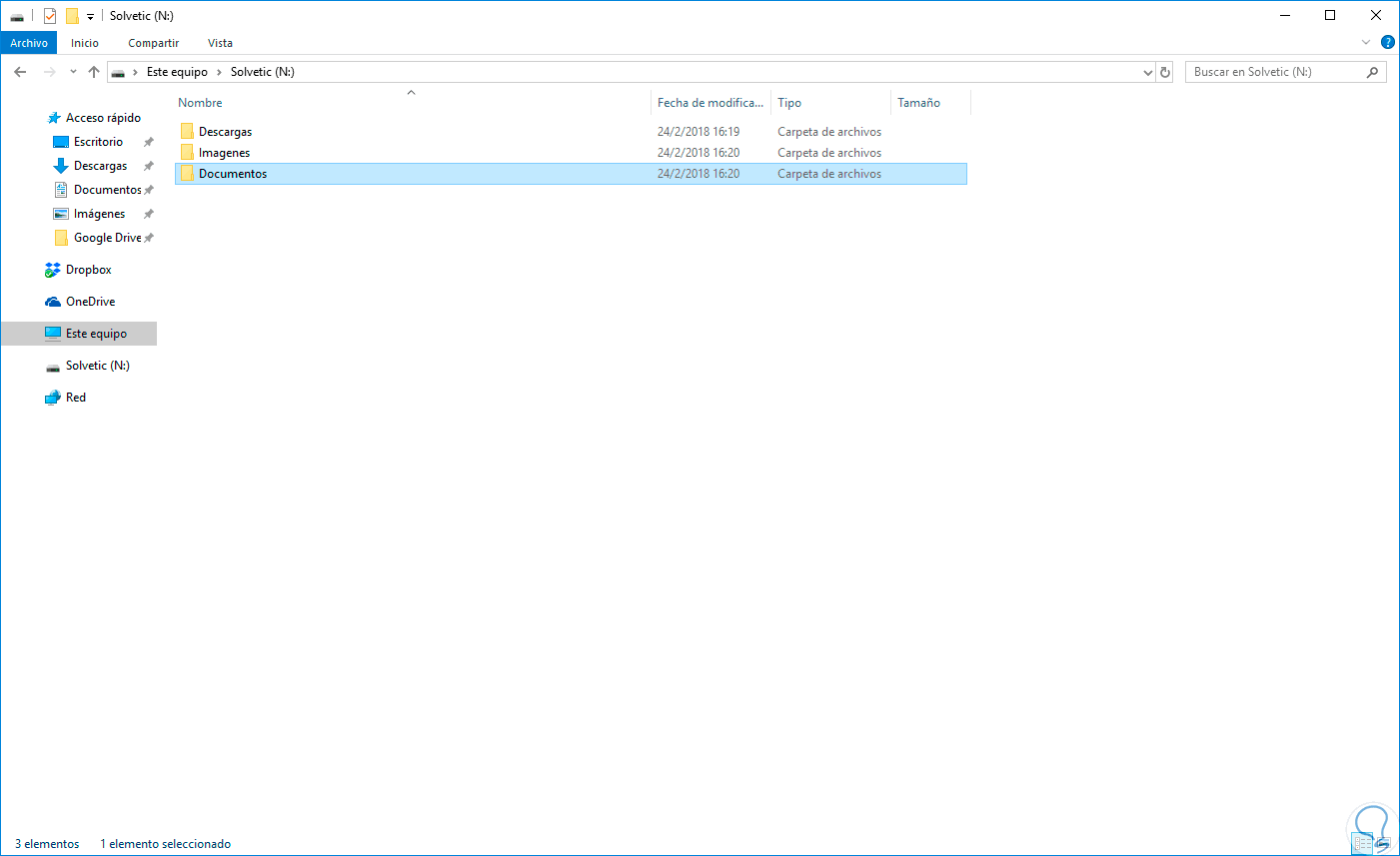
Task: Open the address bar history dropdown
Action: 1147,72
